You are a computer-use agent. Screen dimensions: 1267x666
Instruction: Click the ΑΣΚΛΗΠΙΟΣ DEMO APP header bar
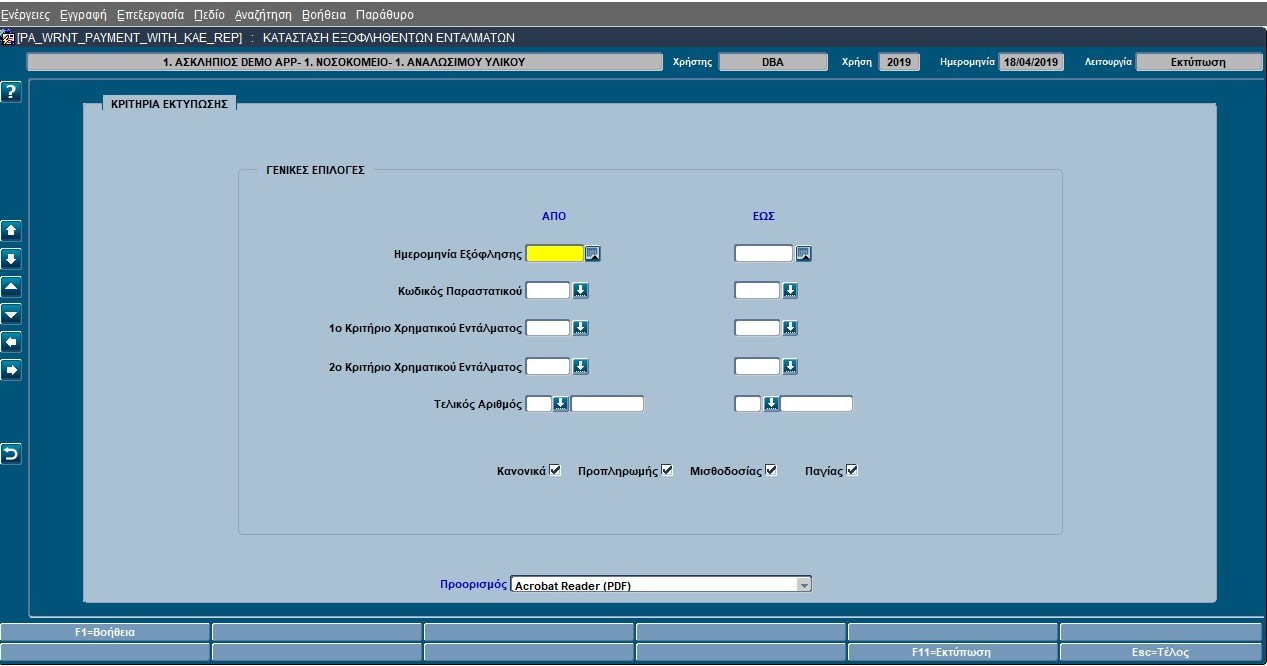click(x=344, y=62)
